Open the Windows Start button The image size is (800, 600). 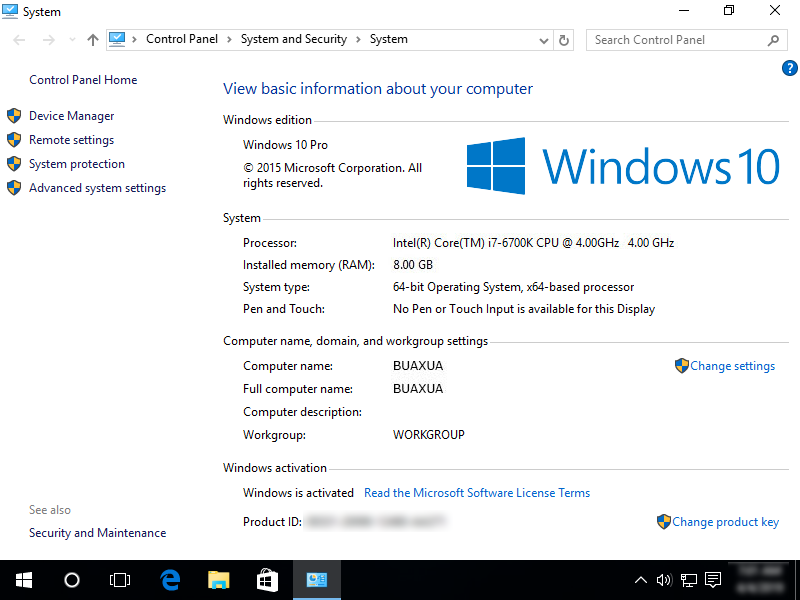point(23,580)
